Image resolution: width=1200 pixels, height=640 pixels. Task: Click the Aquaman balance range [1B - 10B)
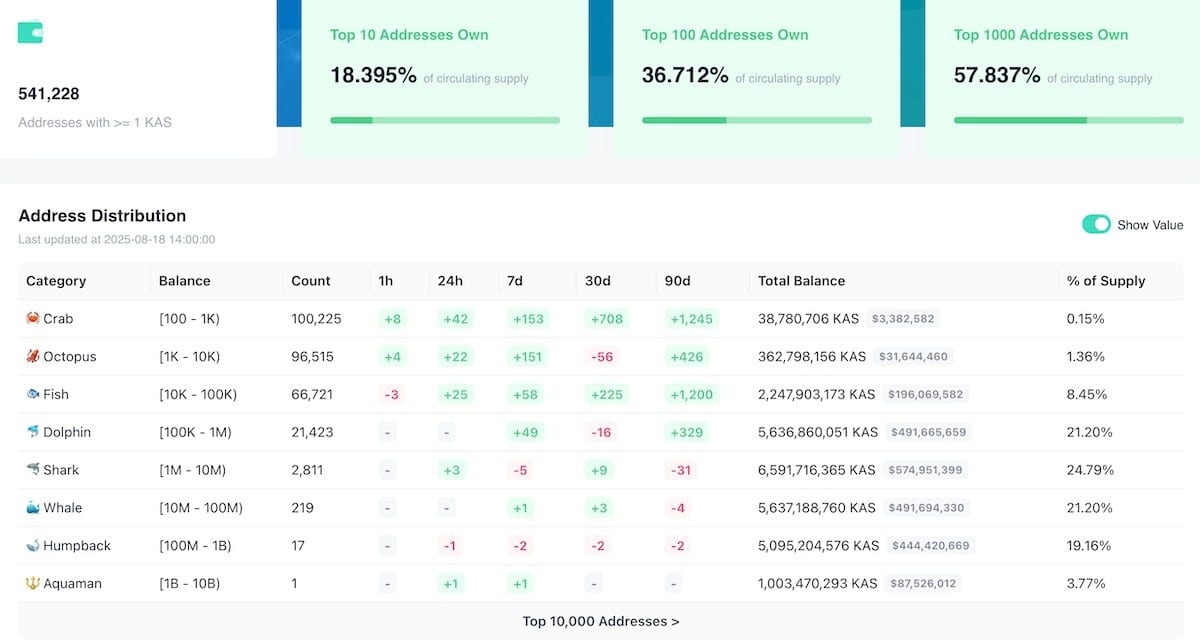[190, 584]
